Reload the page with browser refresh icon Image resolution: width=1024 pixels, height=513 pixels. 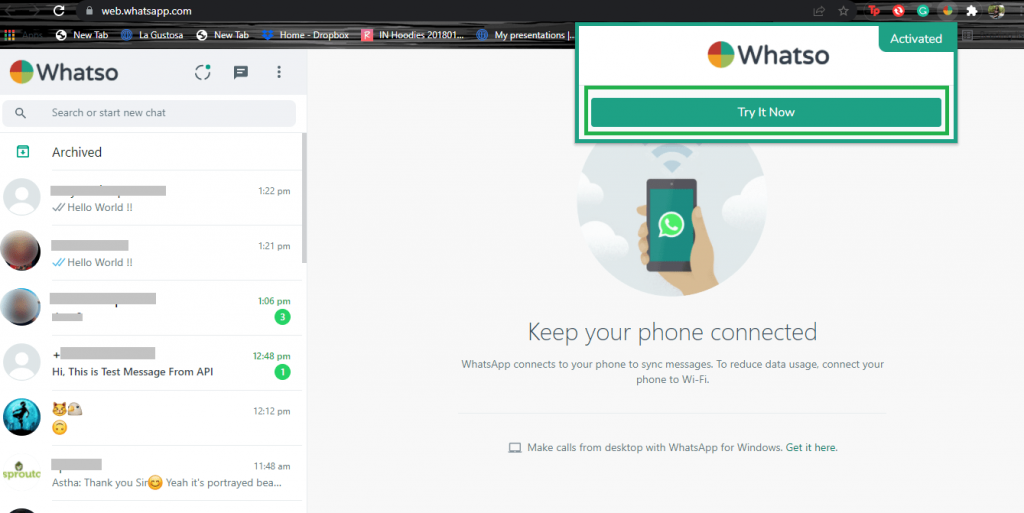[x=59, y=11]
